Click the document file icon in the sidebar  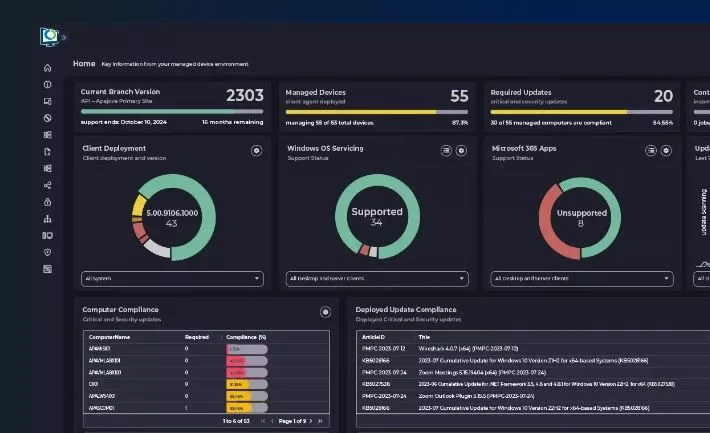pos(48,152)
